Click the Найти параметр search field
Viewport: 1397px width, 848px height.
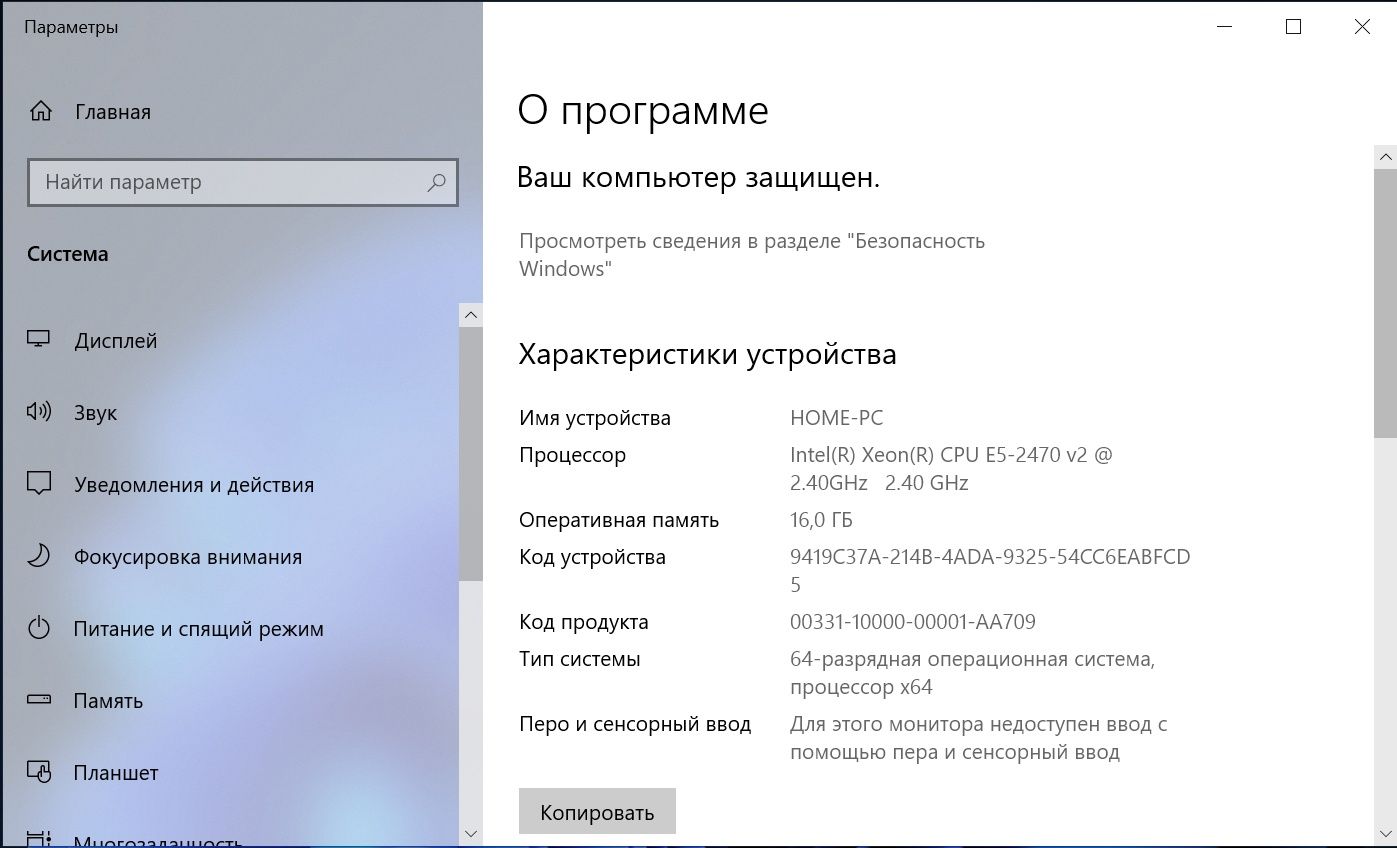(242, 182)
